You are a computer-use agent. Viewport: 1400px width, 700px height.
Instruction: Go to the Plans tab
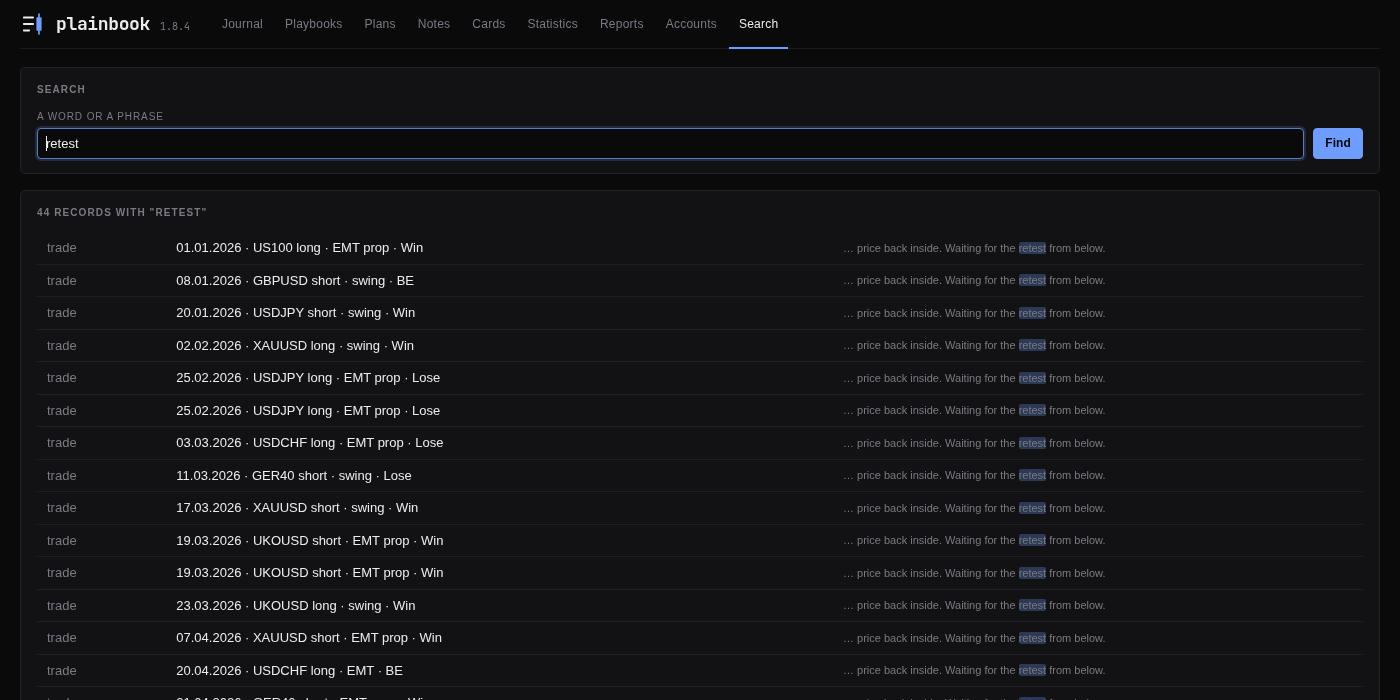(380, 24)
